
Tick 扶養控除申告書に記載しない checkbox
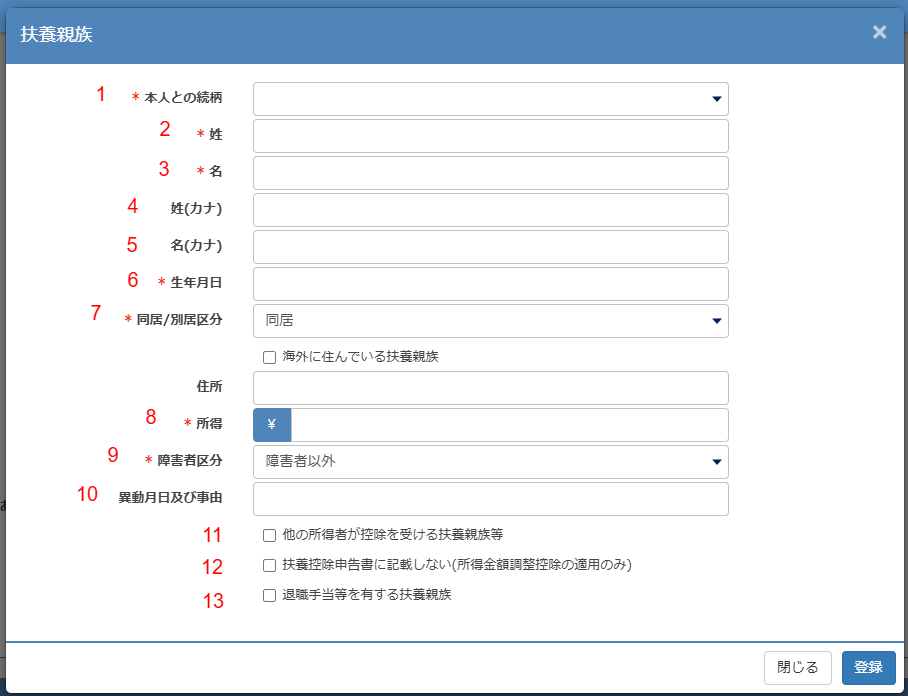point(269,565)
